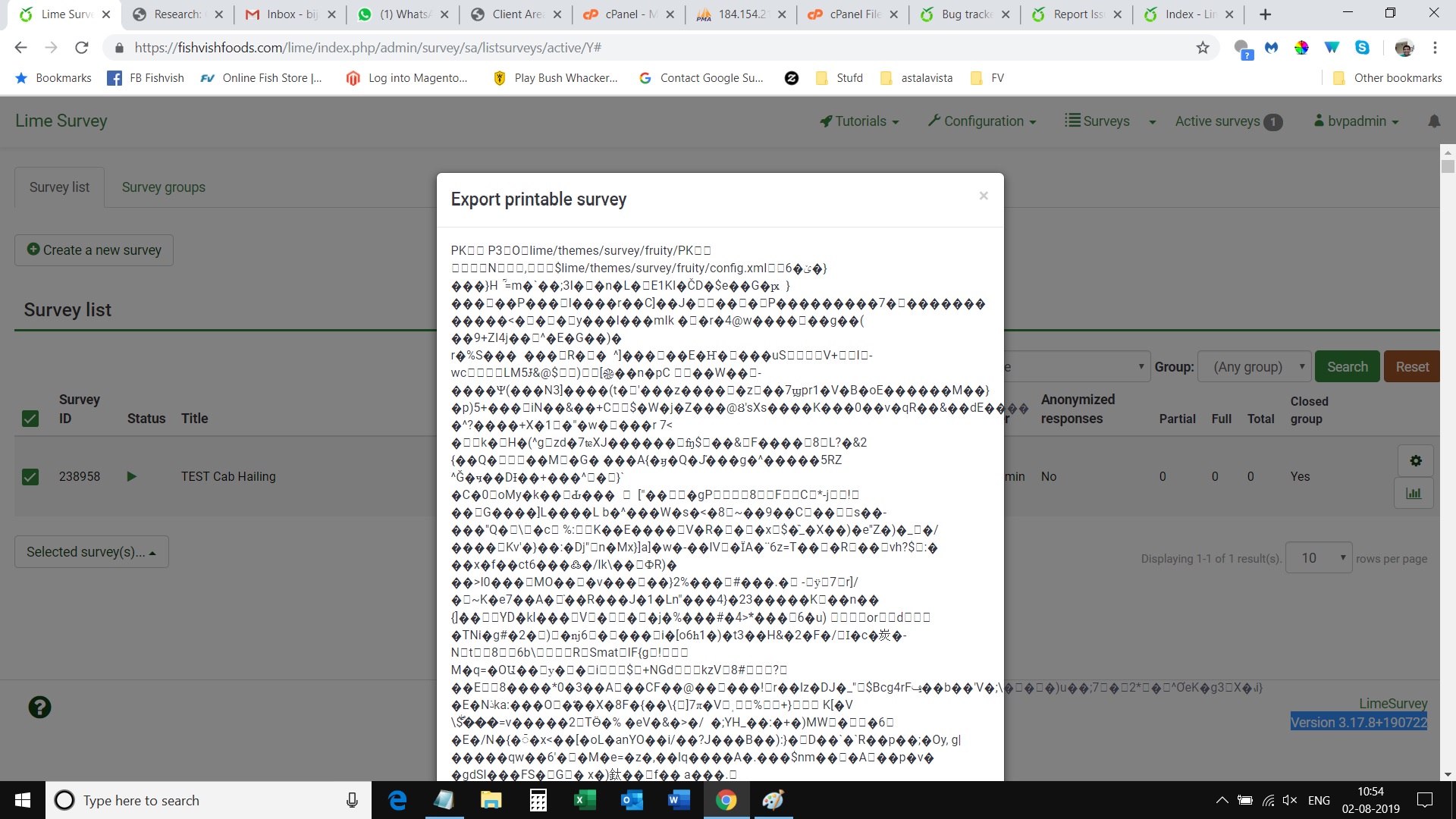Click the notifications bell icon
This screenshot has width=1456, height=819.
point(1433,121)
